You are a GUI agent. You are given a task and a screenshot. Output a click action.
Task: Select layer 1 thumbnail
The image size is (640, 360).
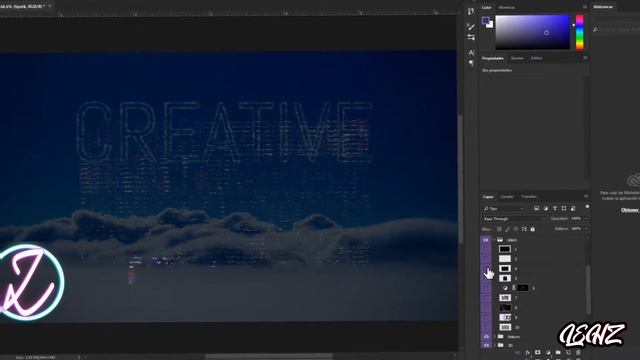[505, 249]
